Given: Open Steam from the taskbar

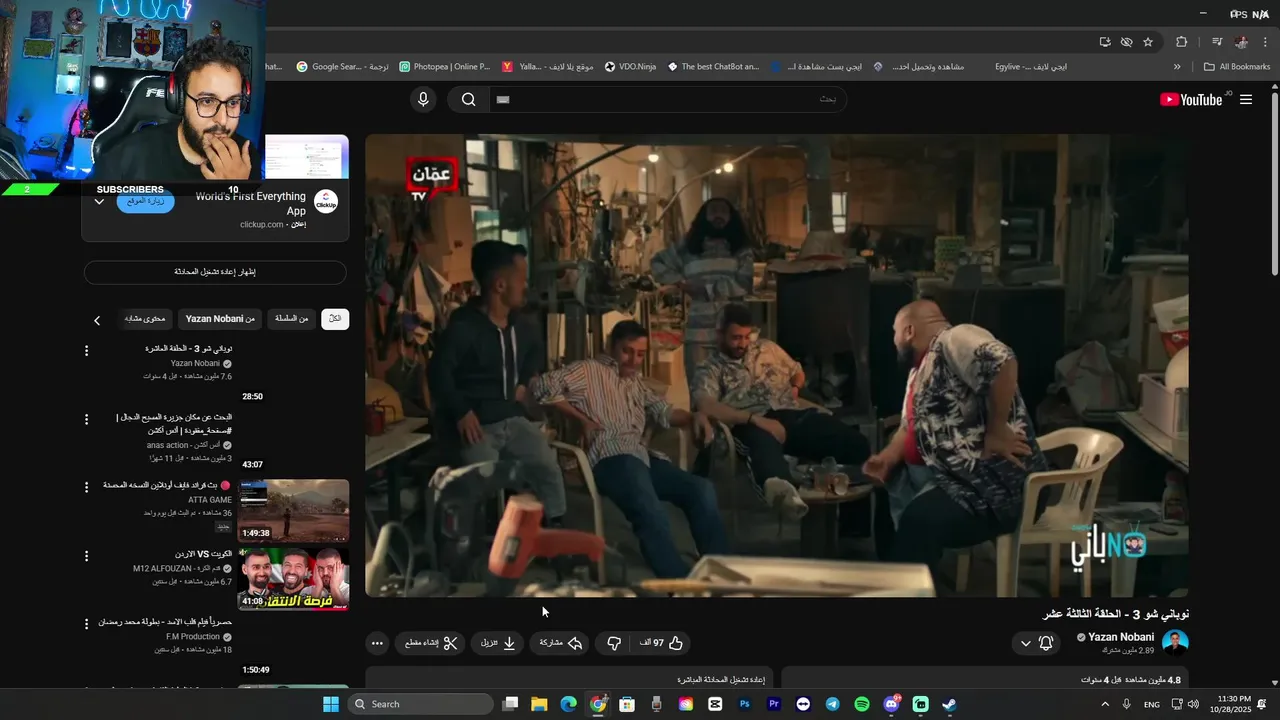Looking at the screenshot, I should (x=949, y=704).
